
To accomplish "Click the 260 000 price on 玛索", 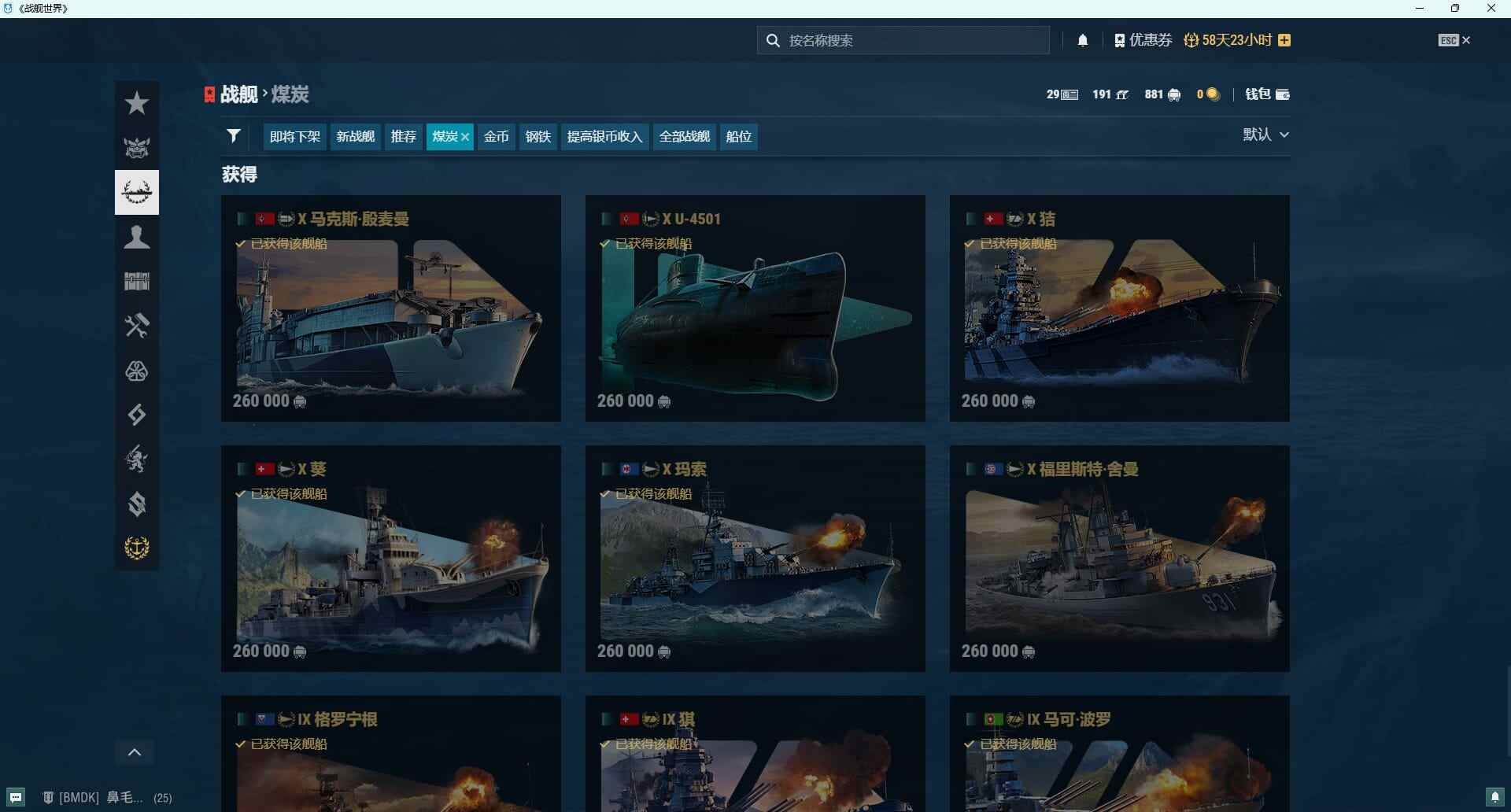I will pyautogui.click(x=634, y=651).
